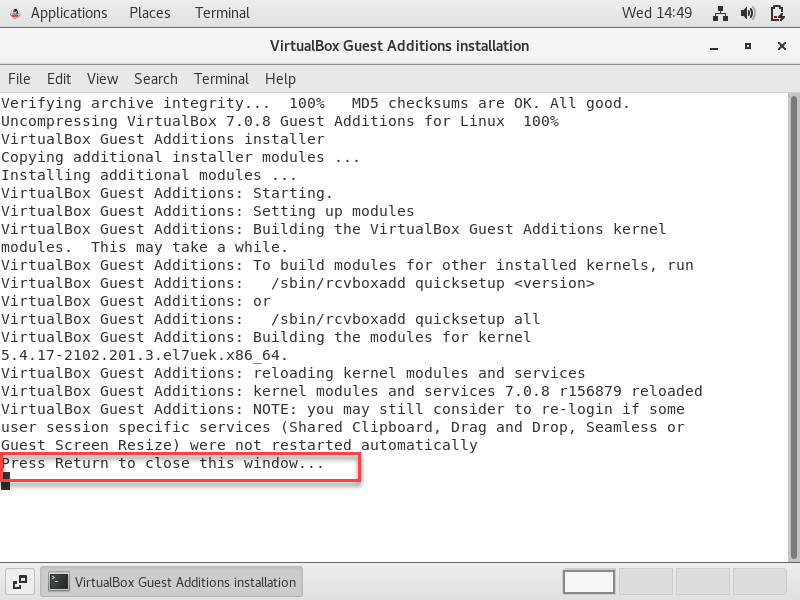Open the Wed 14:49 clock calendar
The height and width of the screenshot is (600, 800).
(x=657, y=13)
